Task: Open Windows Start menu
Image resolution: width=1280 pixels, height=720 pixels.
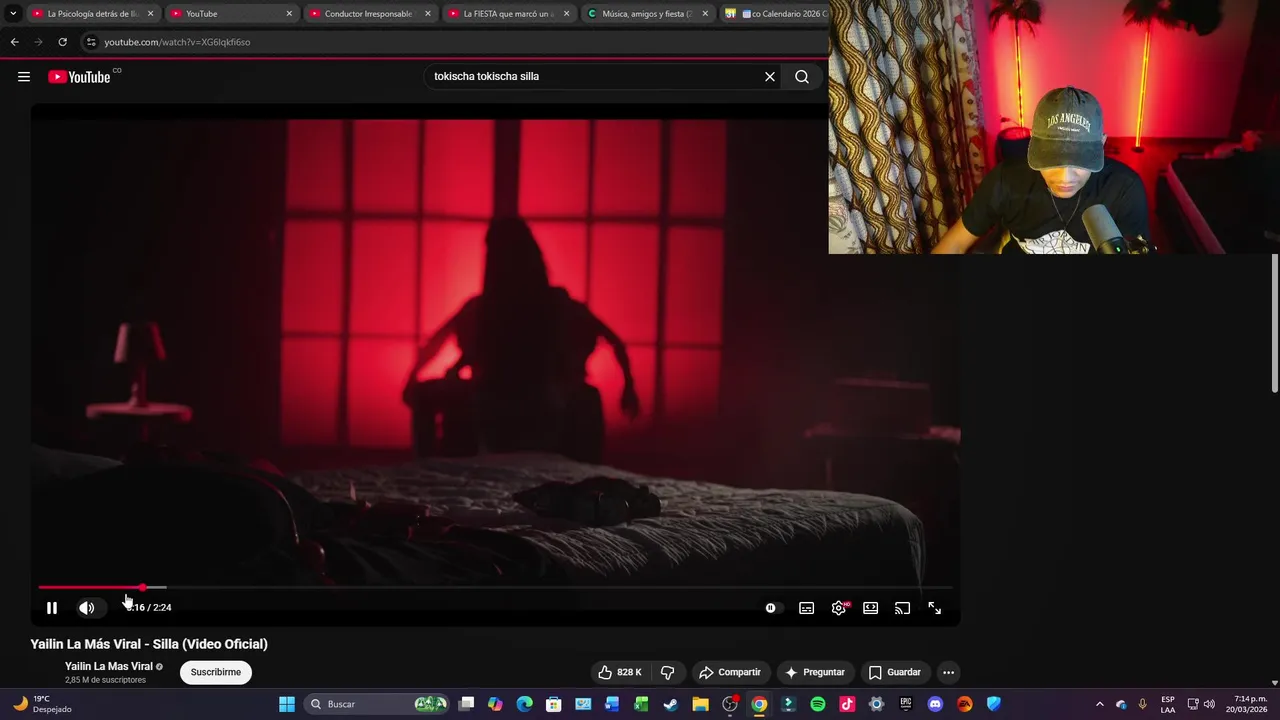Action: 287,704
